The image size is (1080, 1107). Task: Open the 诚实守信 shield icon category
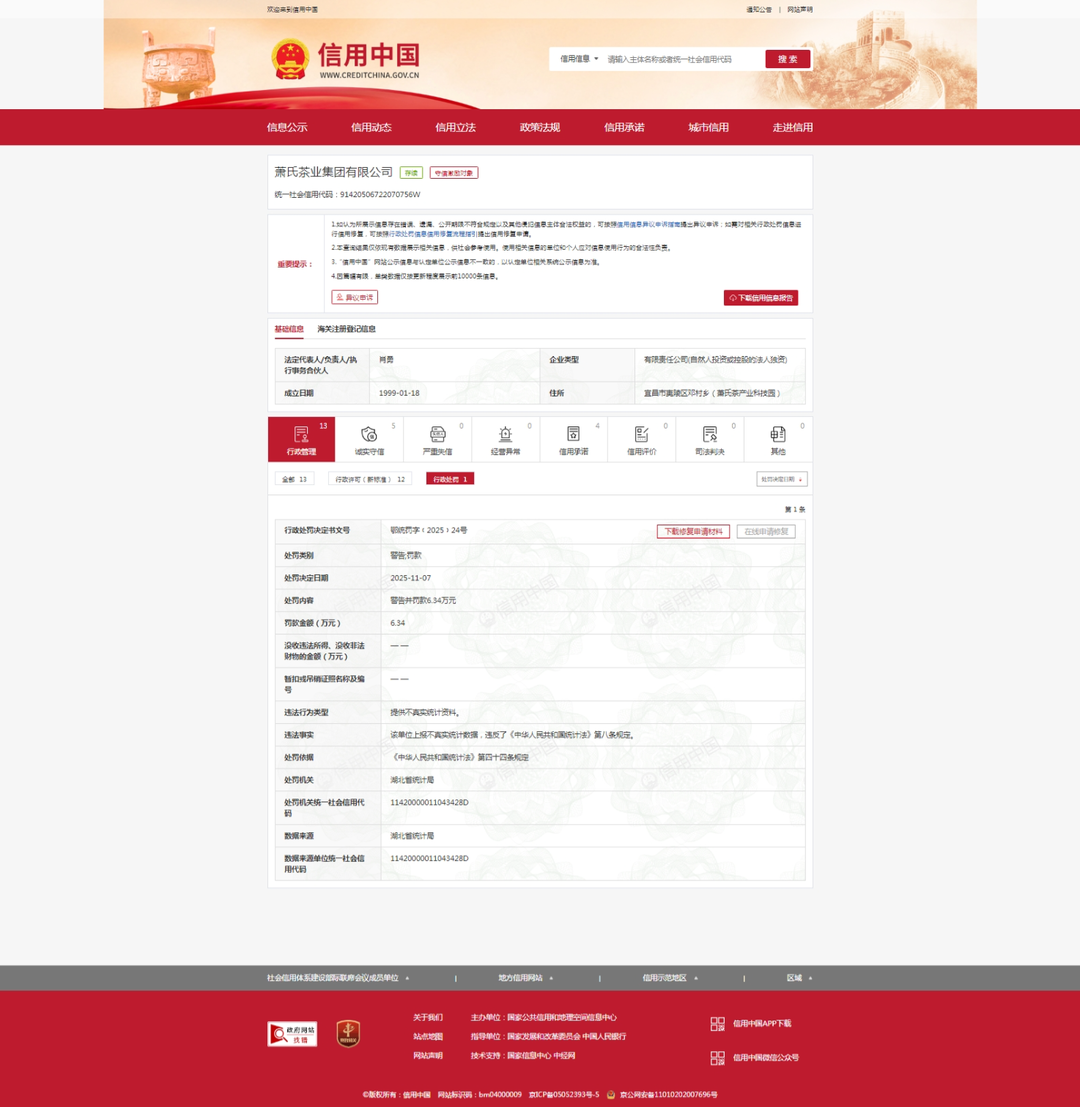point(369,435)
